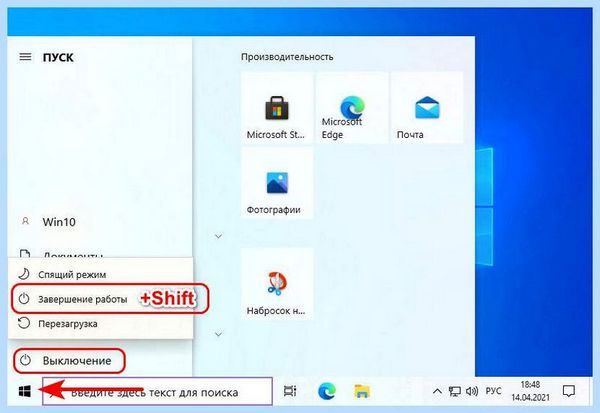Screen dimensions: 600x413
Task: Launch Edge from the taskbar
Action: pos(326,391)
